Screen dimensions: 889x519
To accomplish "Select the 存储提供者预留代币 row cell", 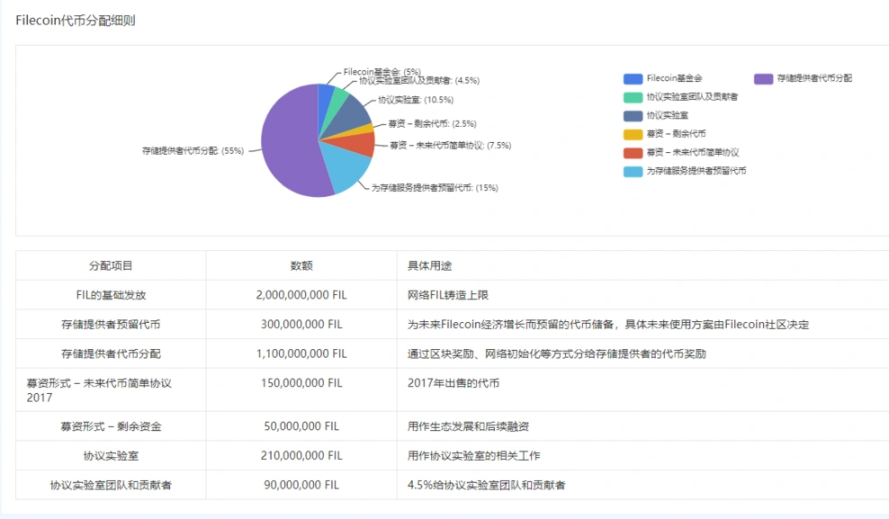I will pos(111,324).
